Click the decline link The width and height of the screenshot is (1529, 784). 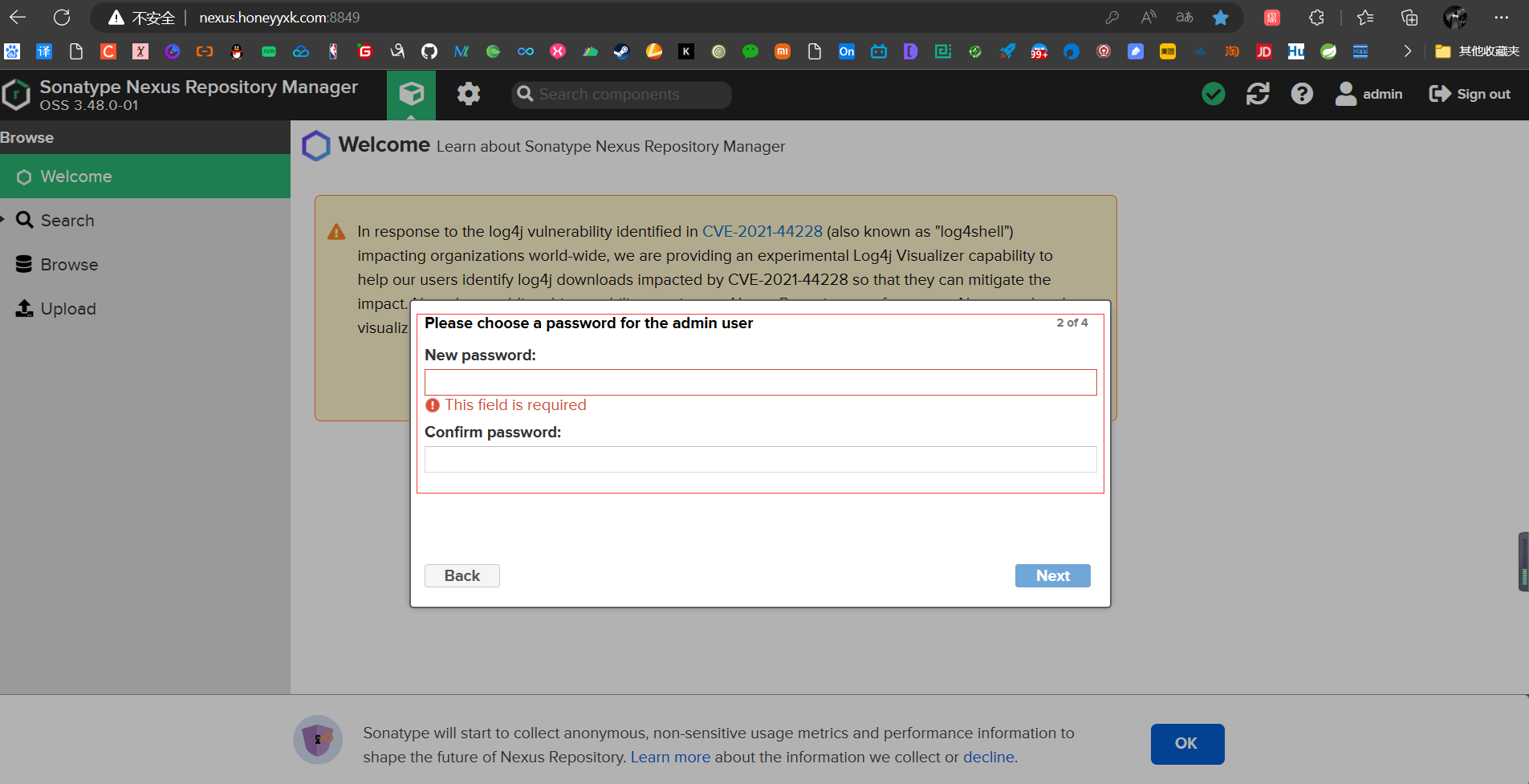tap(989, 757)
